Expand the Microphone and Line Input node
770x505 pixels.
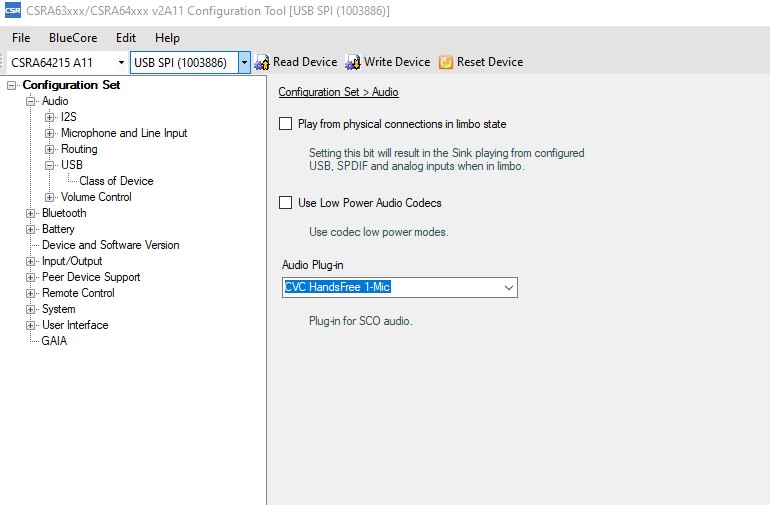click(50, 133)
